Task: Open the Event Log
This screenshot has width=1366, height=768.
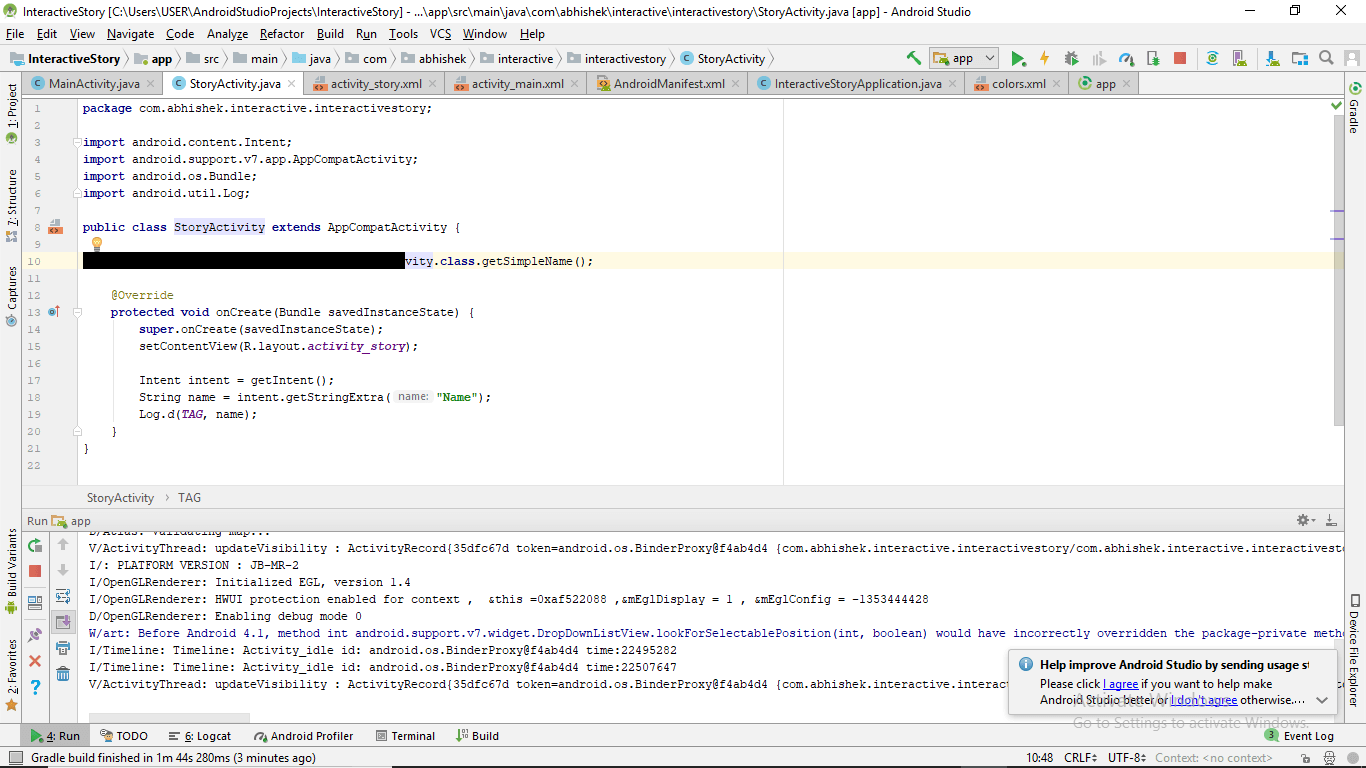Action: click(1299, 736)
